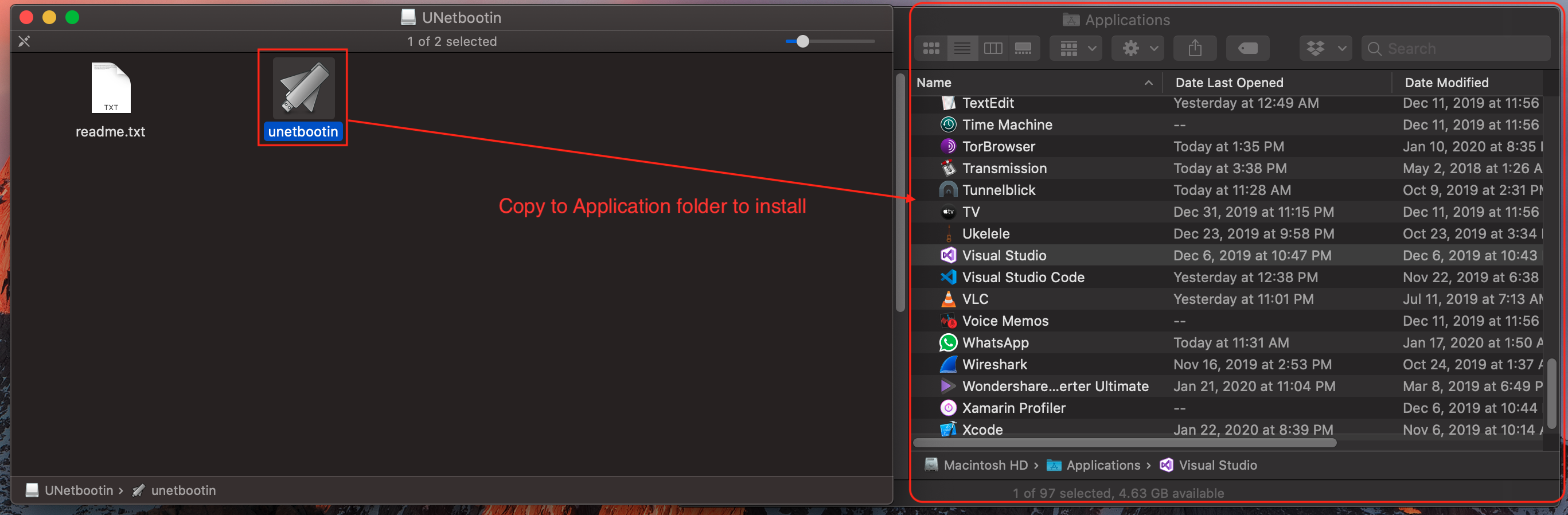The image size is (1568, 515).
Task: Click UNetbootin volume in the left path bar
Action: (70, 490)
